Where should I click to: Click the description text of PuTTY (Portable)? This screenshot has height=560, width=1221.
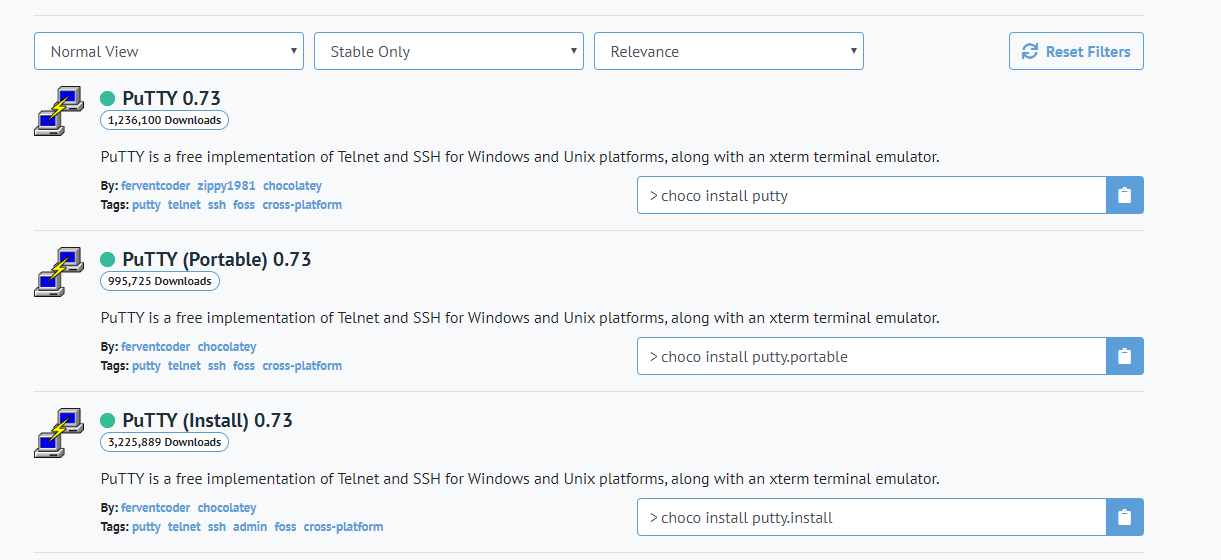[520, 318]
